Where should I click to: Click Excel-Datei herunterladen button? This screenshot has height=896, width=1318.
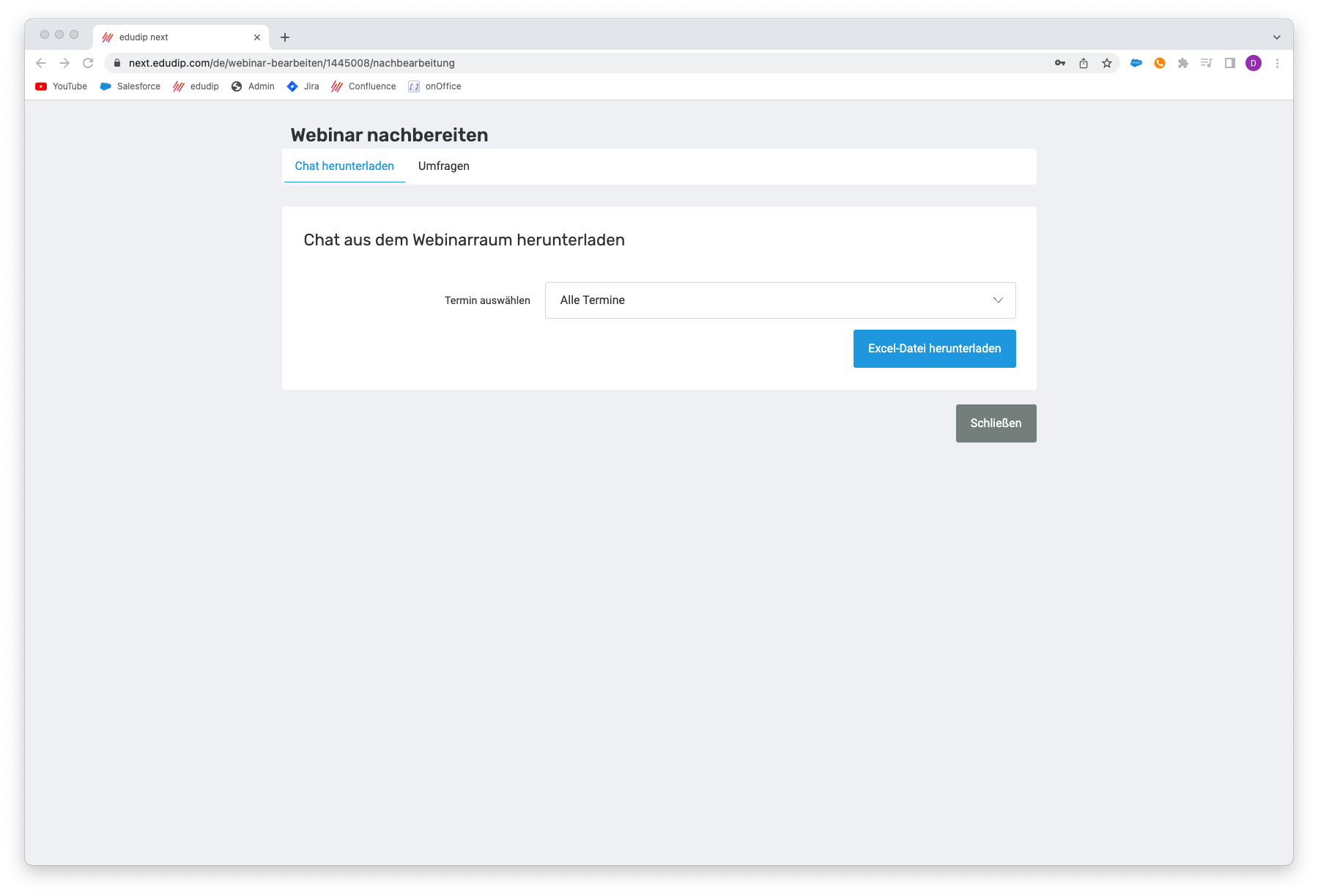coord(934,349)
